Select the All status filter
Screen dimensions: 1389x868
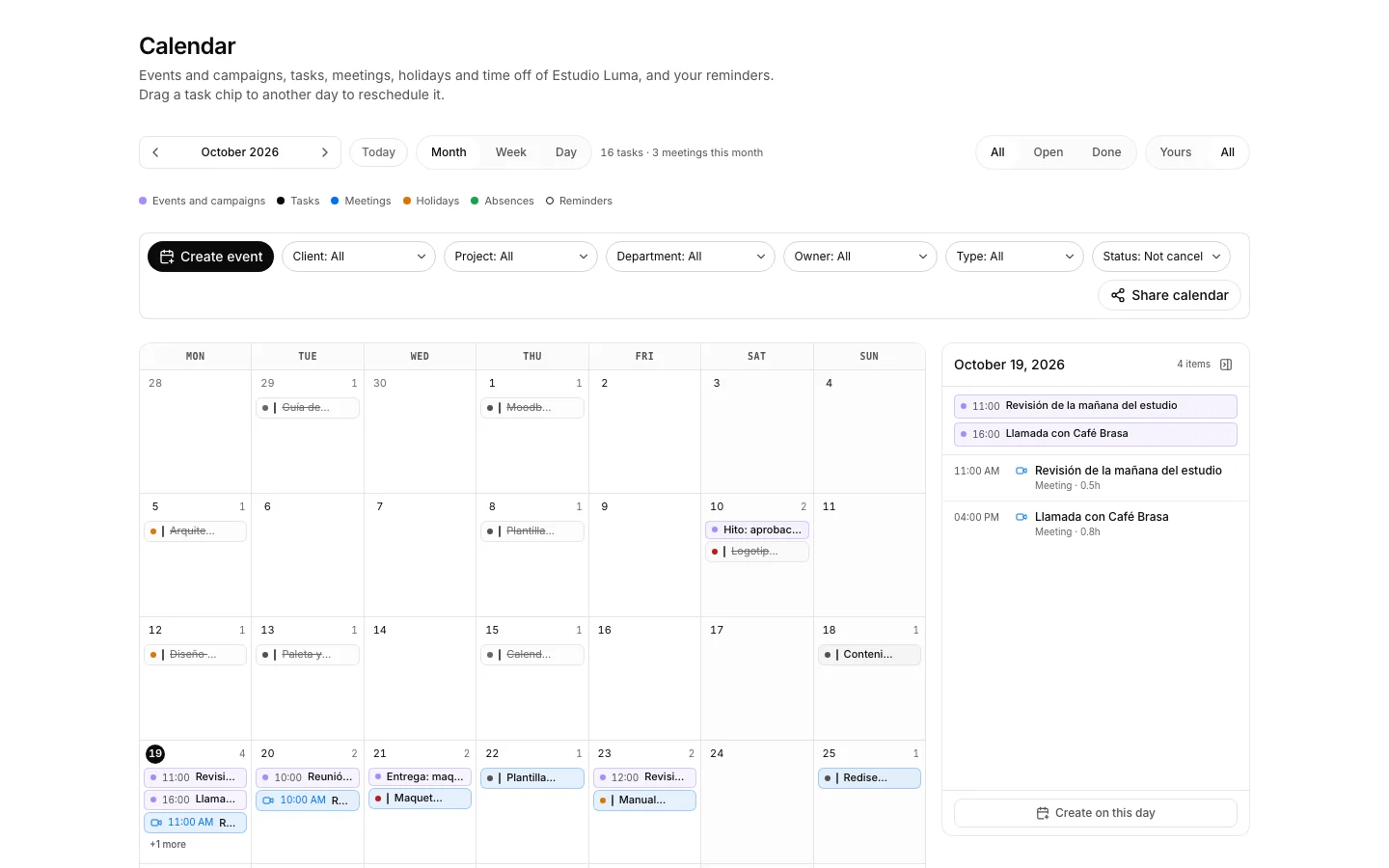pyautogui.click(x=997, y=152)
